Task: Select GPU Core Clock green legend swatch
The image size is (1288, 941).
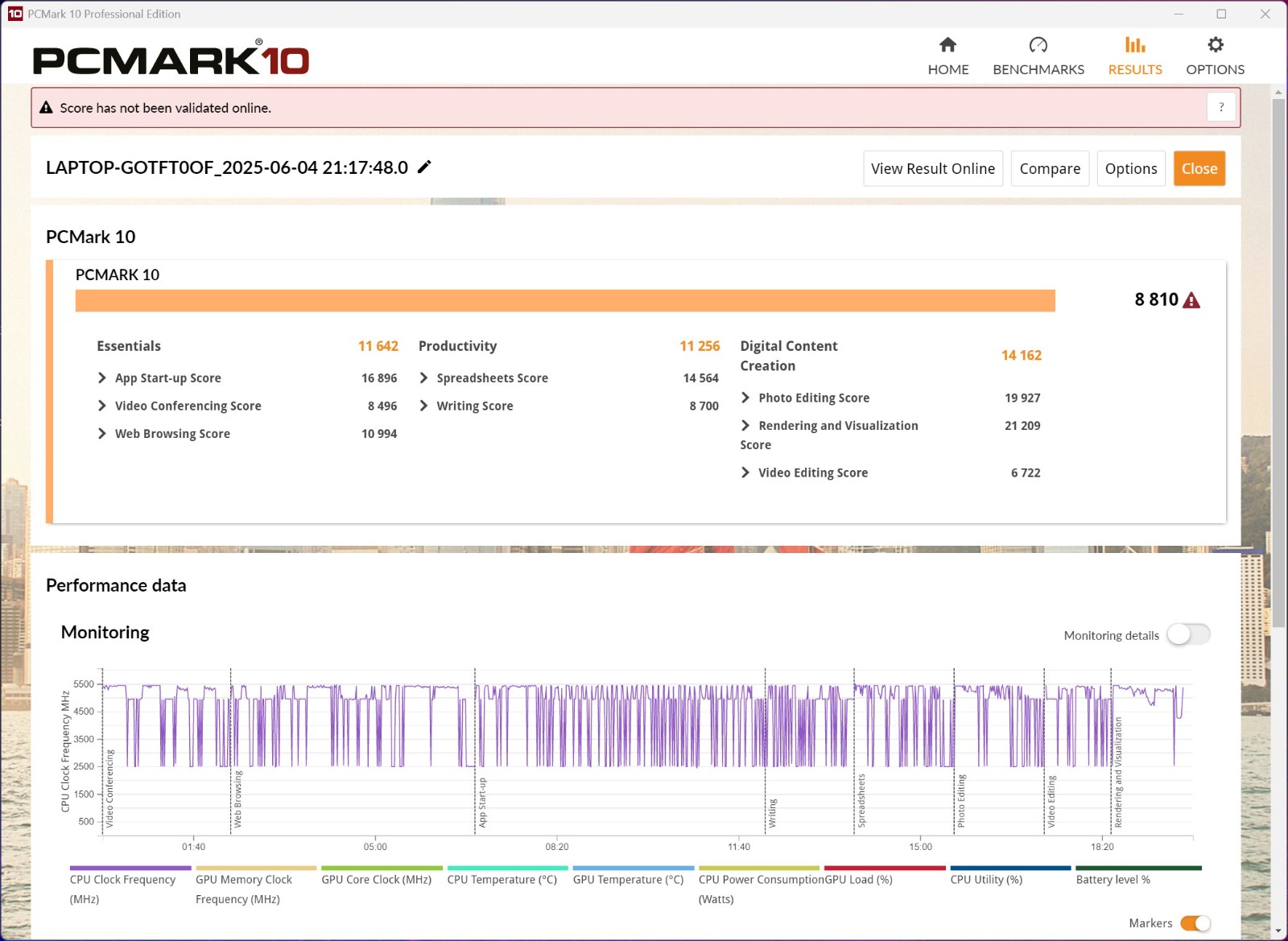Action: [x=382, y=868]
